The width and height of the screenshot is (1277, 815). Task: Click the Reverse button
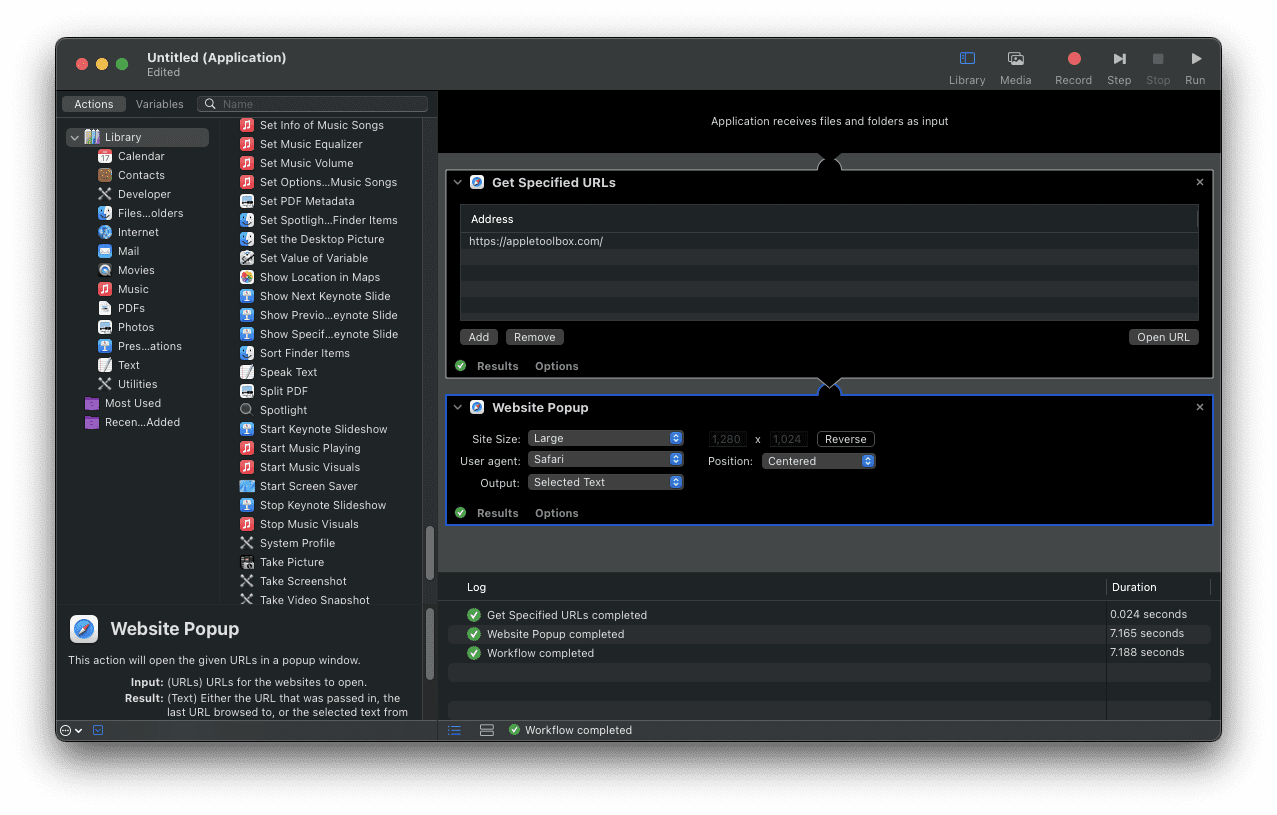tap(845, 439)
